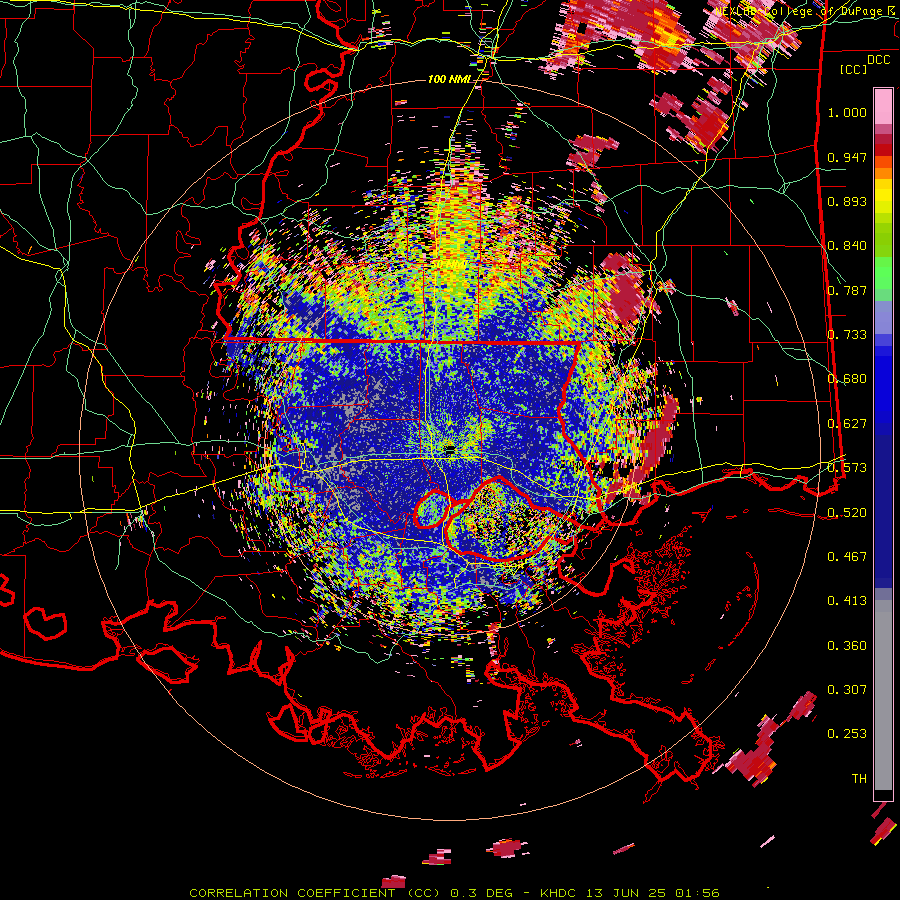Click the red segment of the color bar
Screen dimensions: 900x900
[883, 150]
